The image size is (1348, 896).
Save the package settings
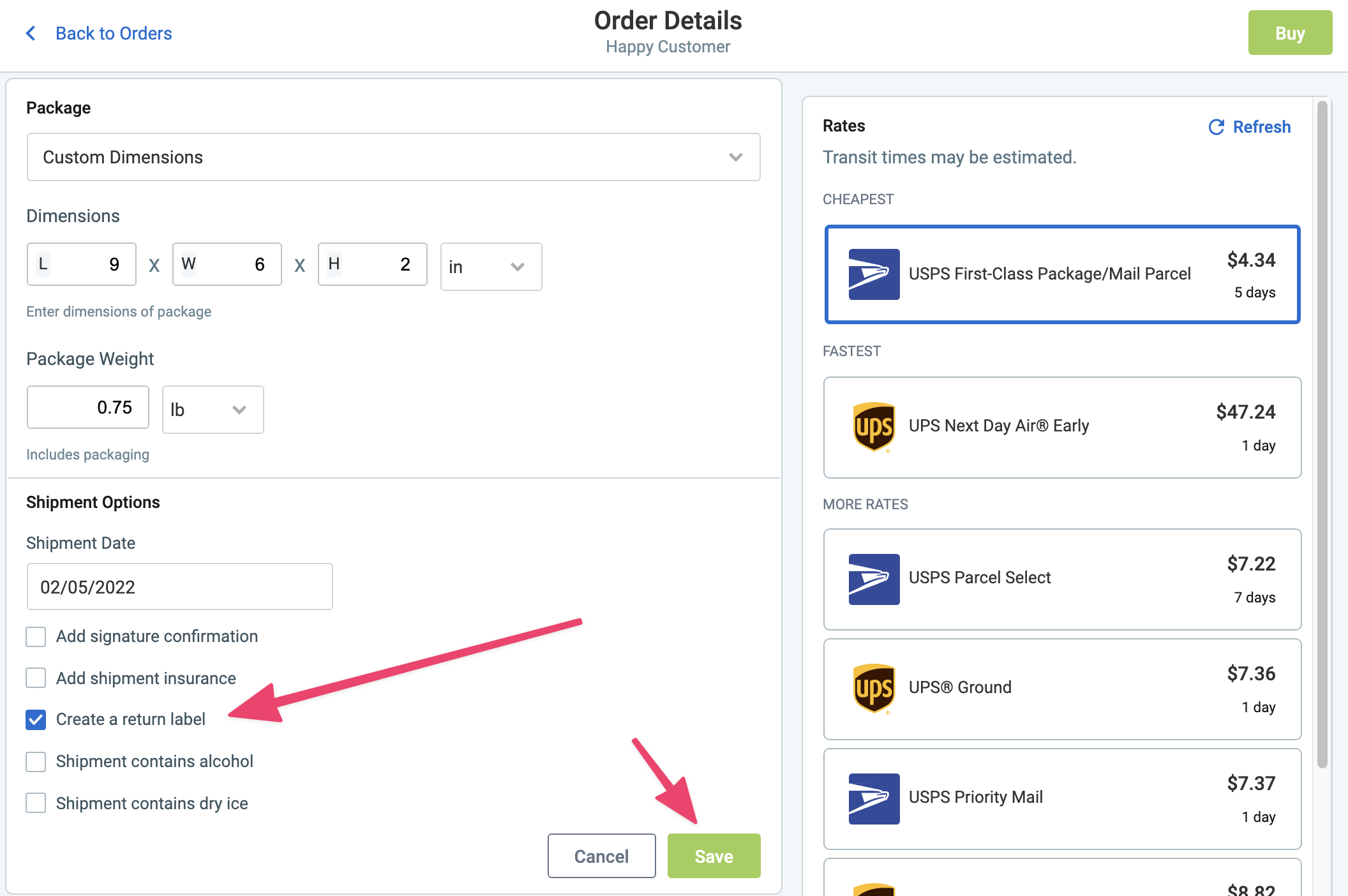click(714, 856)
